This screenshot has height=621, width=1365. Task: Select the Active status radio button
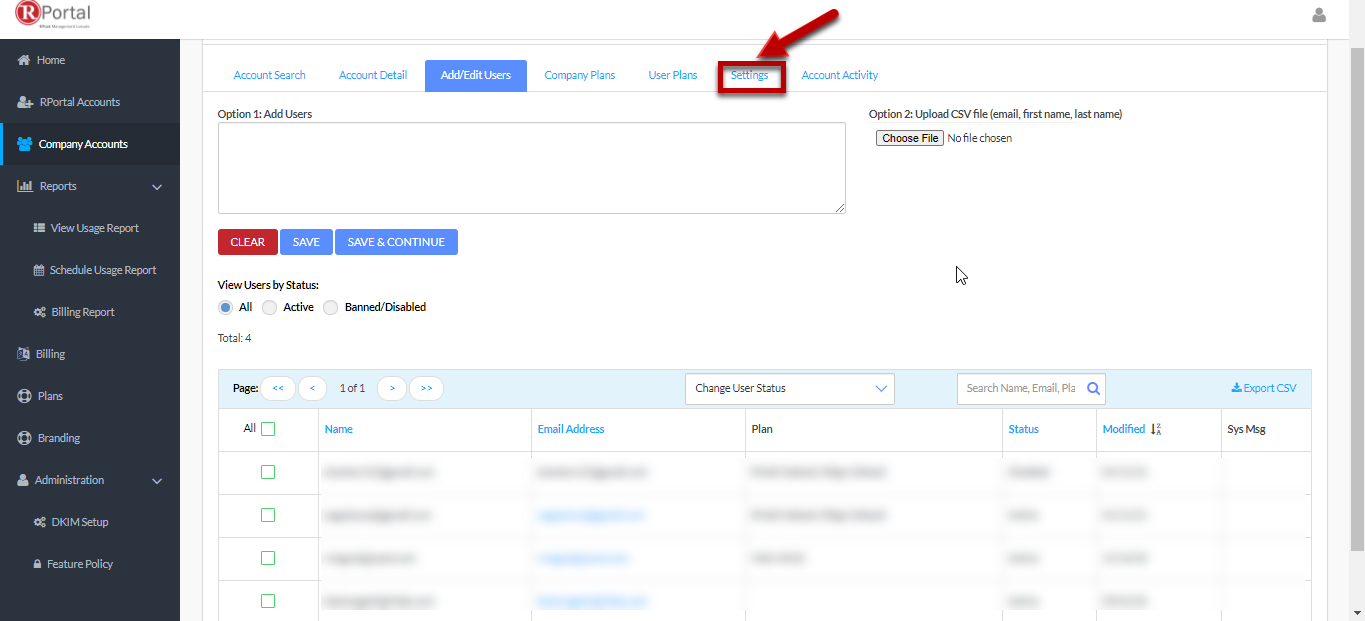(269, 307)
